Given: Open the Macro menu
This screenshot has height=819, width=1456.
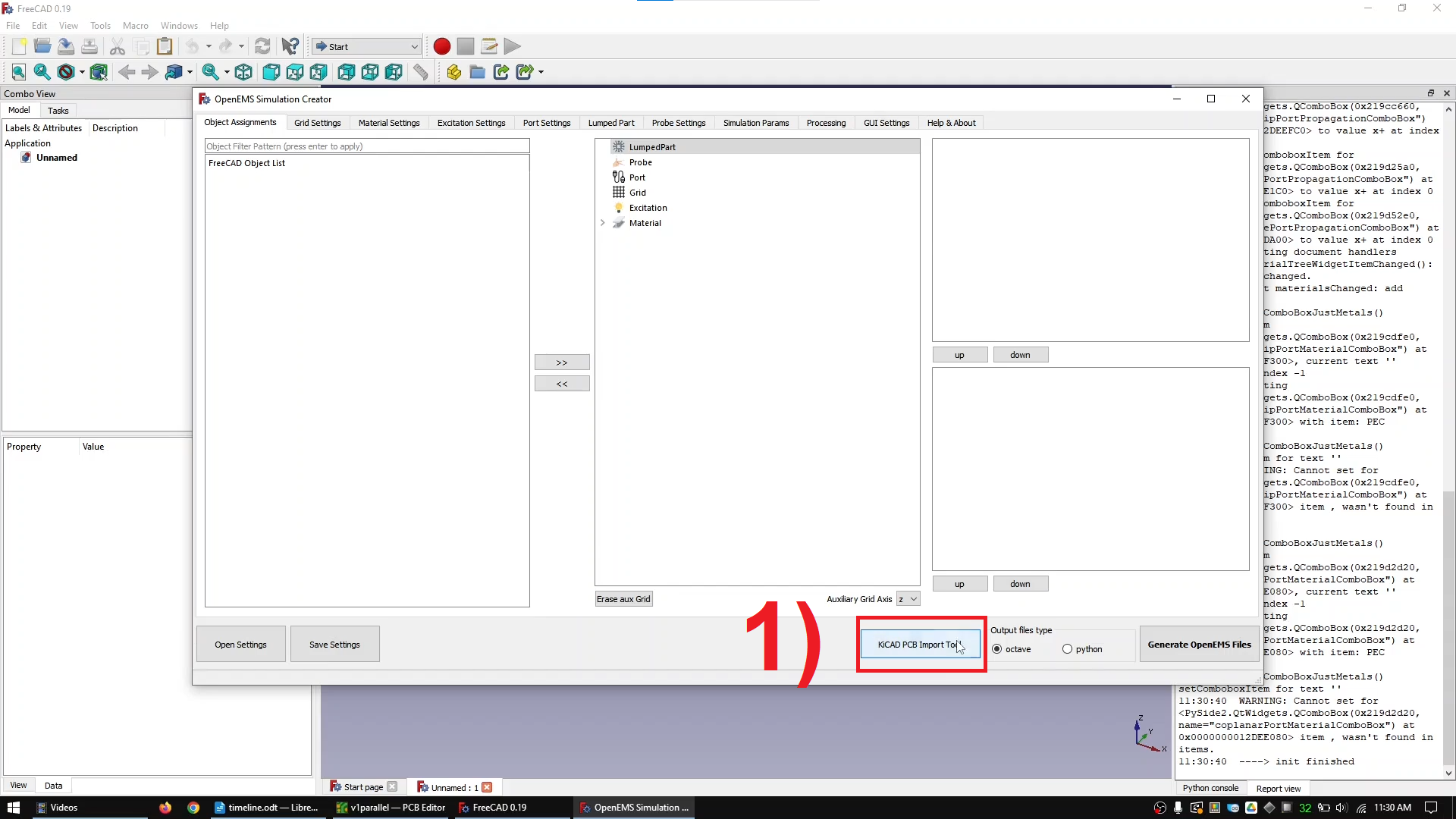Looking at the screenshot, I should 135,25.
